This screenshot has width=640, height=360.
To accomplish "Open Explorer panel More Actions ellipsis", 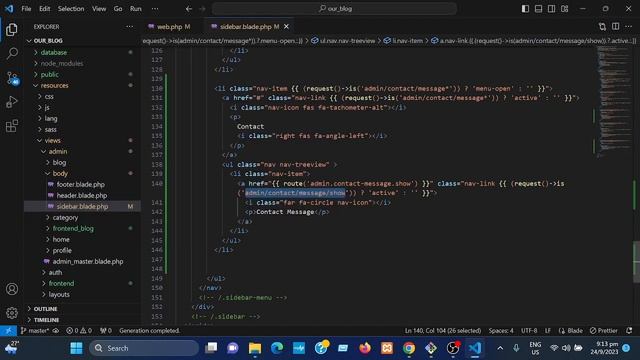I will point(130,27).
